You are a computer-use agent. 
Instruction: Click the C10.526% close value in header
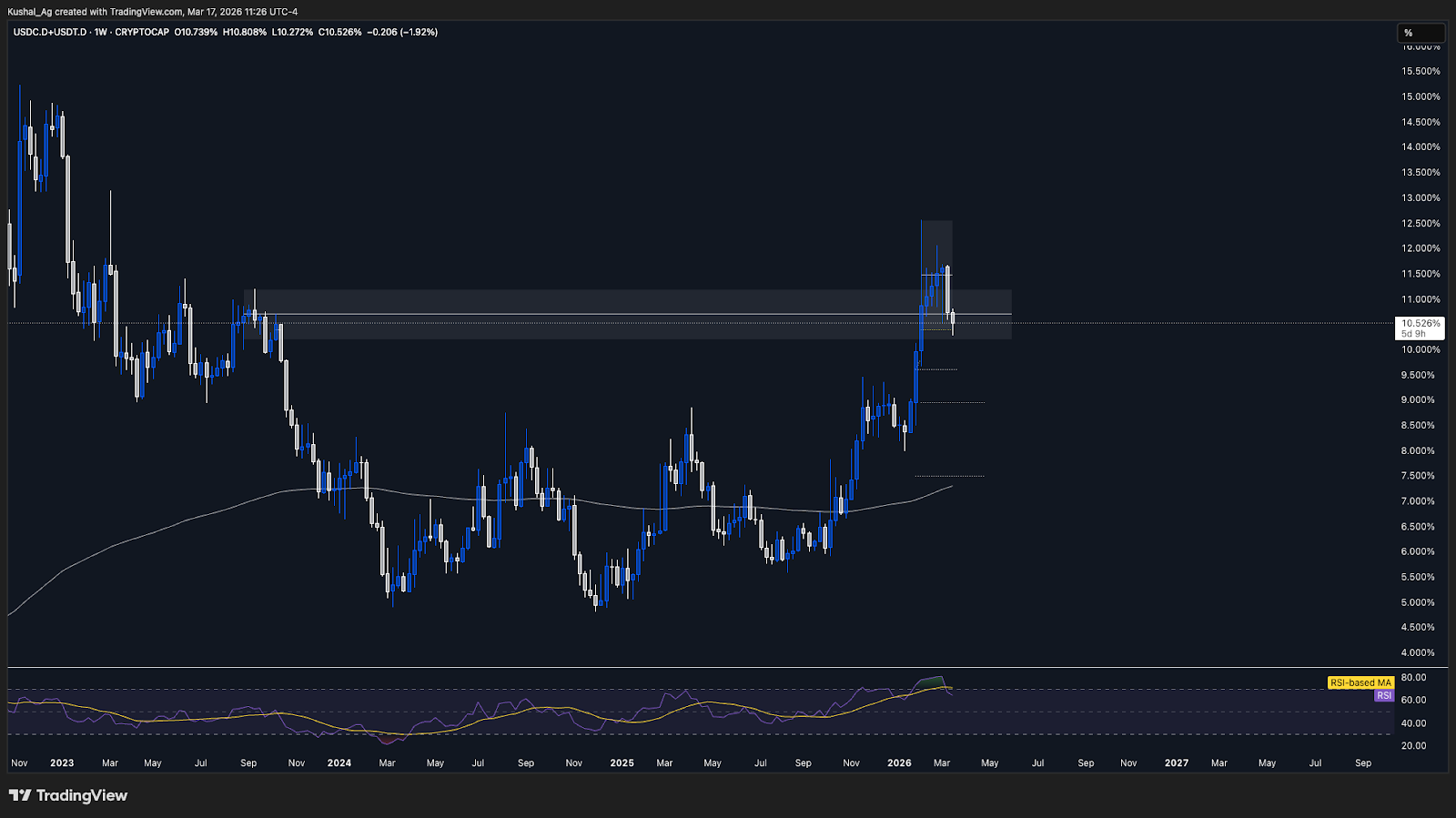(339, 32)
